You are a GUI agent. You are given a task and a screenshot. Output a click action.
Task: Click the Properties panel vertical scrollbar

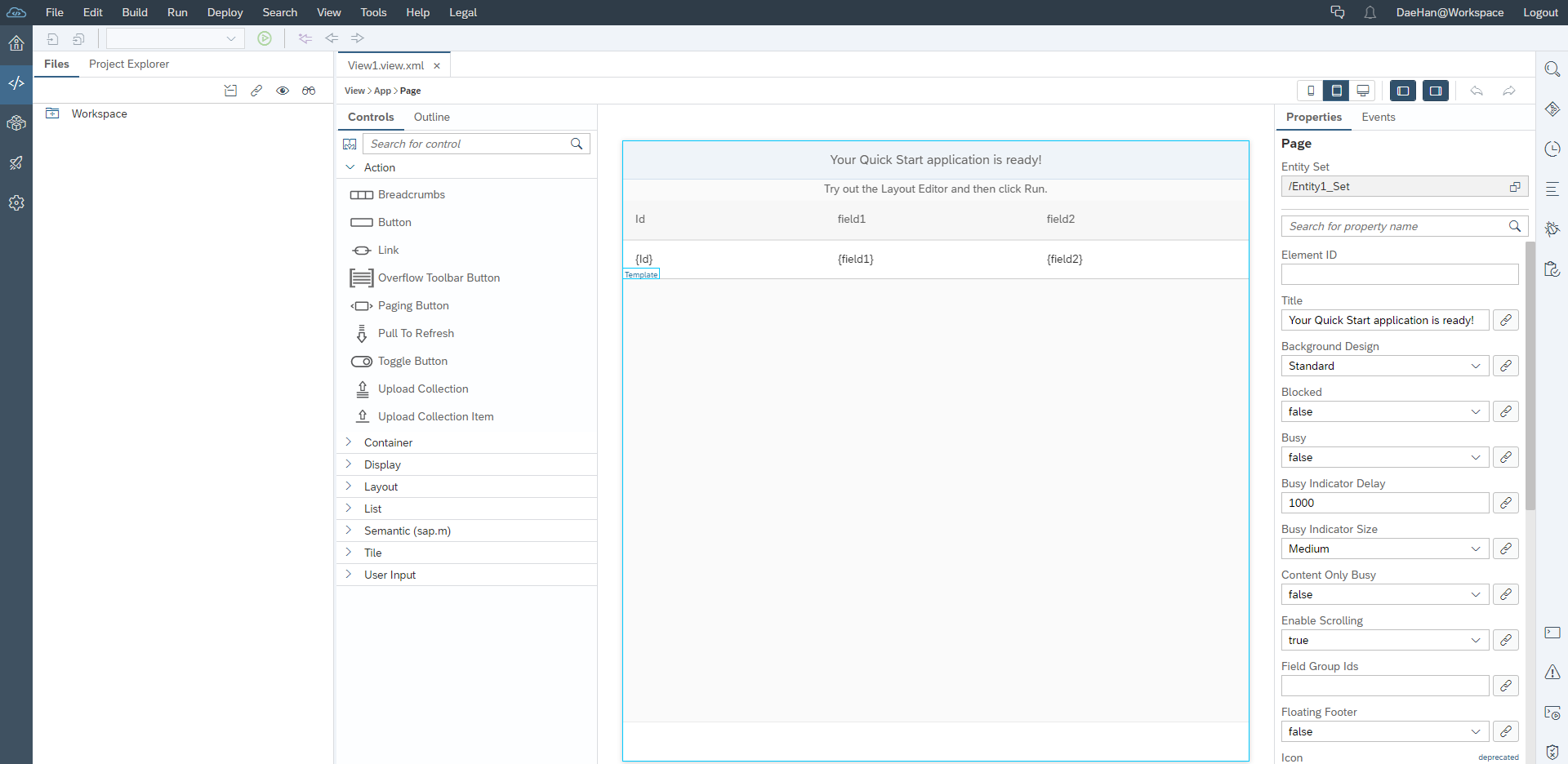pyautogui.click(x=1530, y=375)
